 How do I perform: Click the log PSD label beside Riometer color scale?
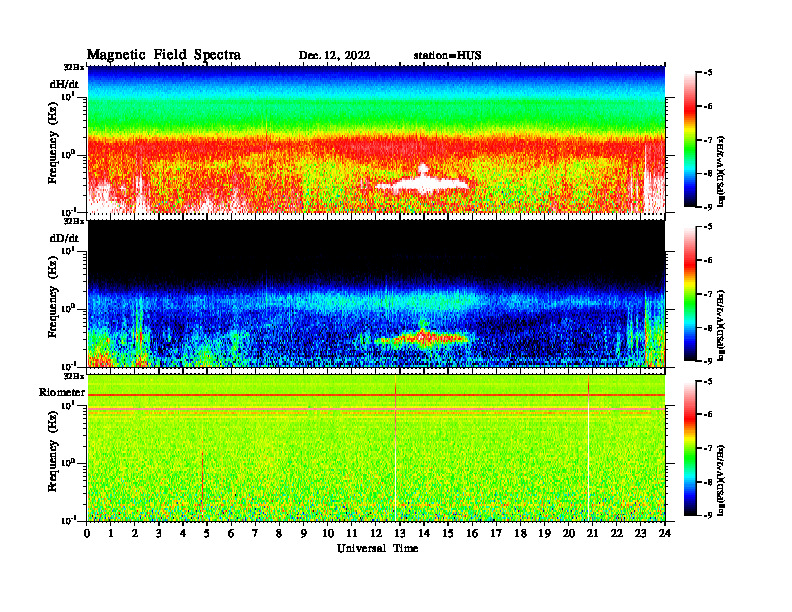coord(721,479)
